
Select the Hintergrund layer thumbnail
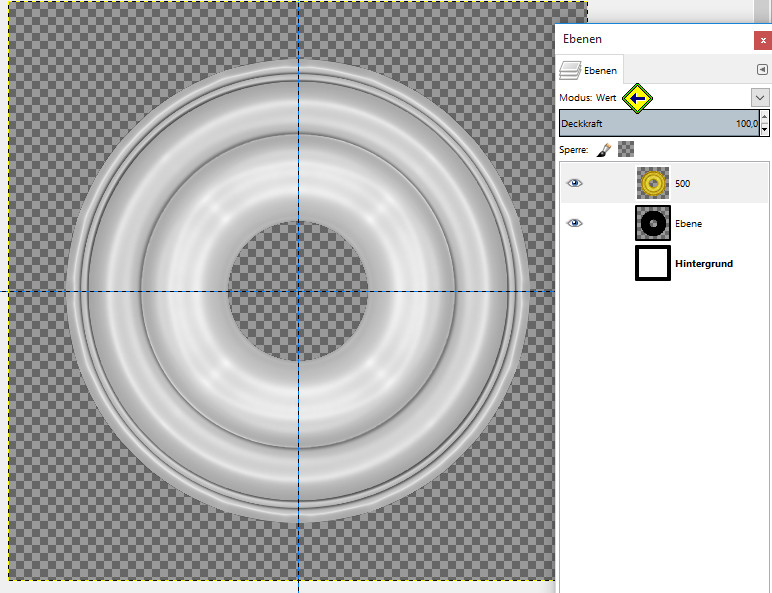click(x=653, y=263)
